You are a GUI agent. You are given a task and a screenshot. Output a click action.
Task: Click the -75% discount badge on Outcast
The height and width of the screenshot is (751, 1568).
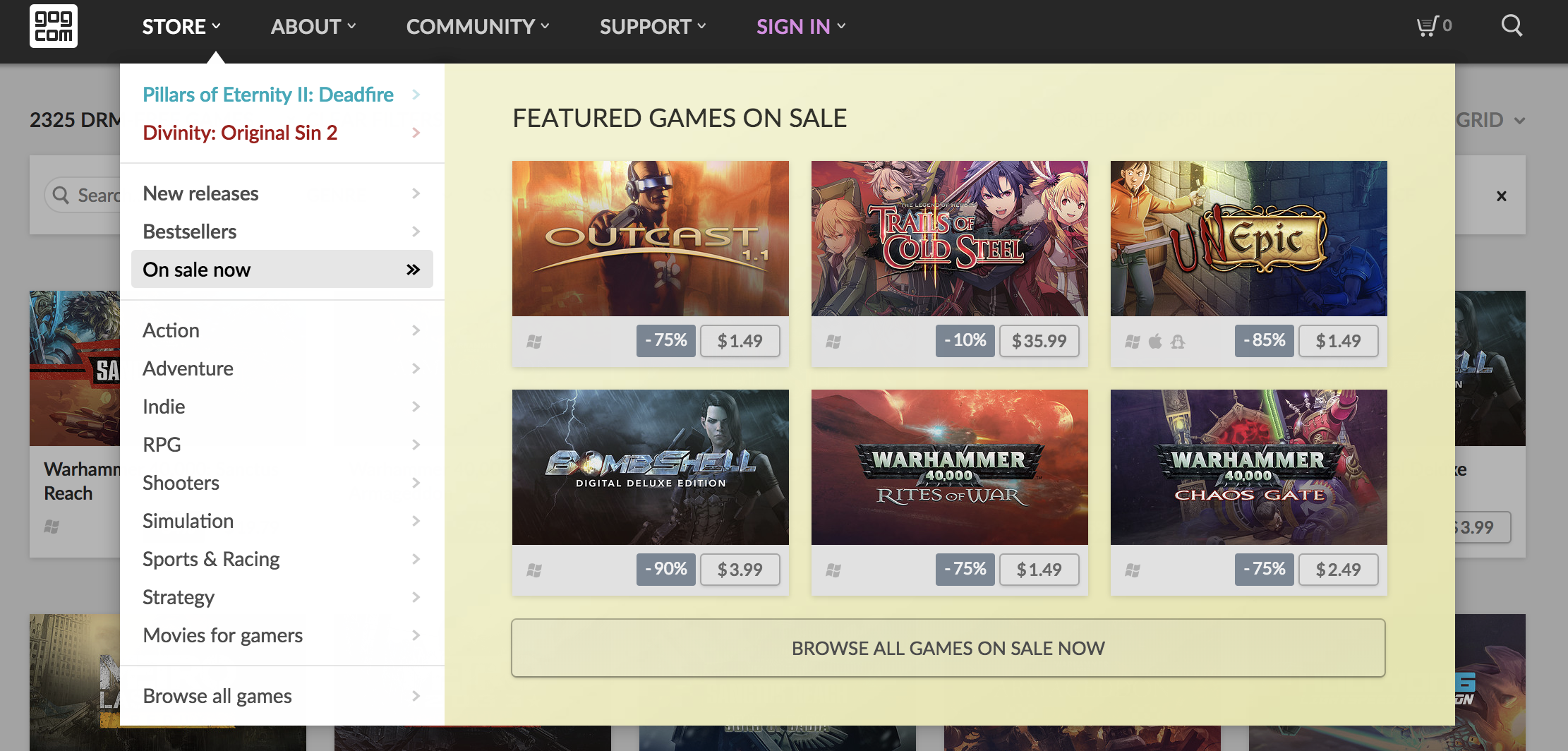click(666, 341)
